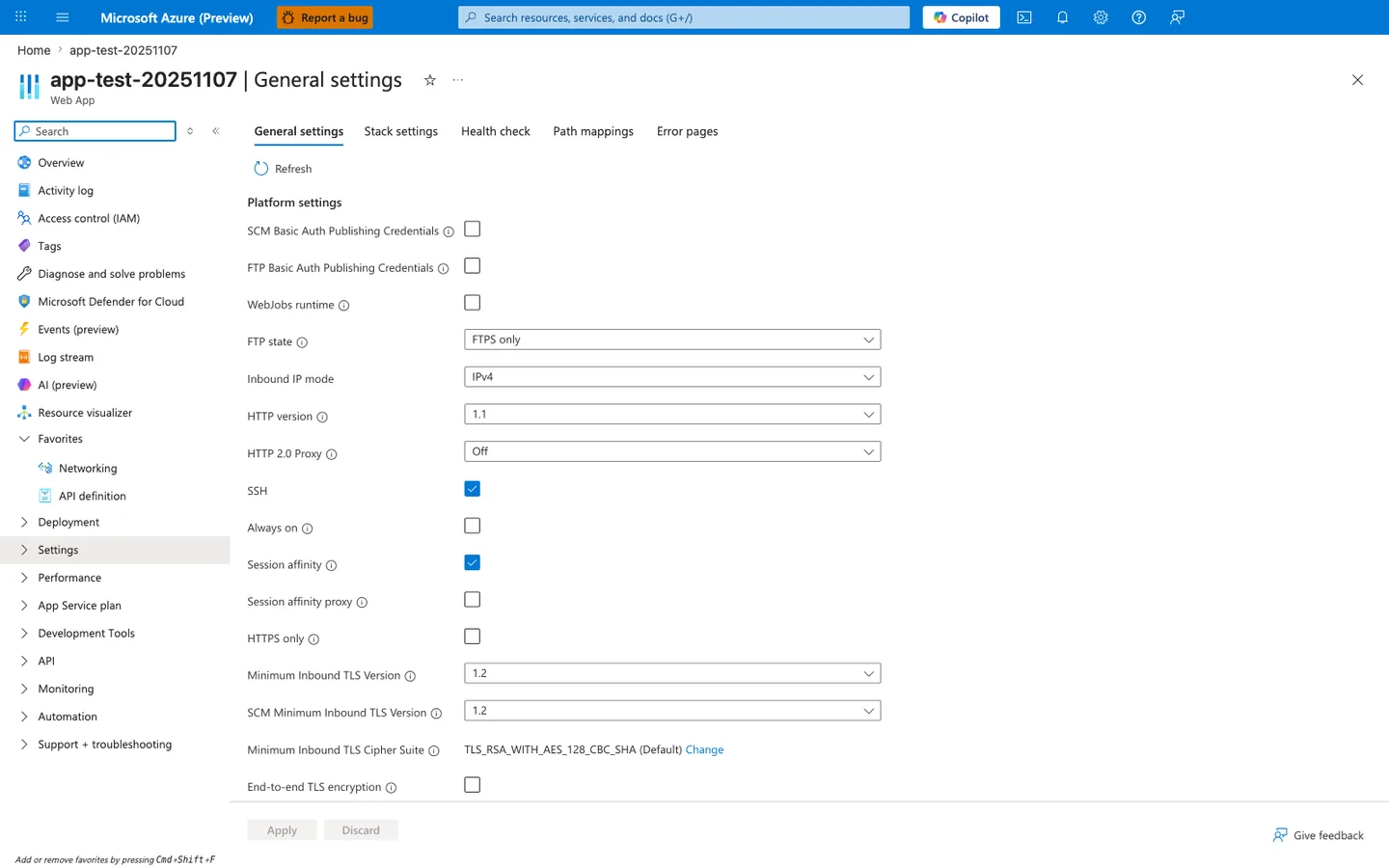
Task: Toggle the WebJobs runtime checkbox
Action: 473,303
